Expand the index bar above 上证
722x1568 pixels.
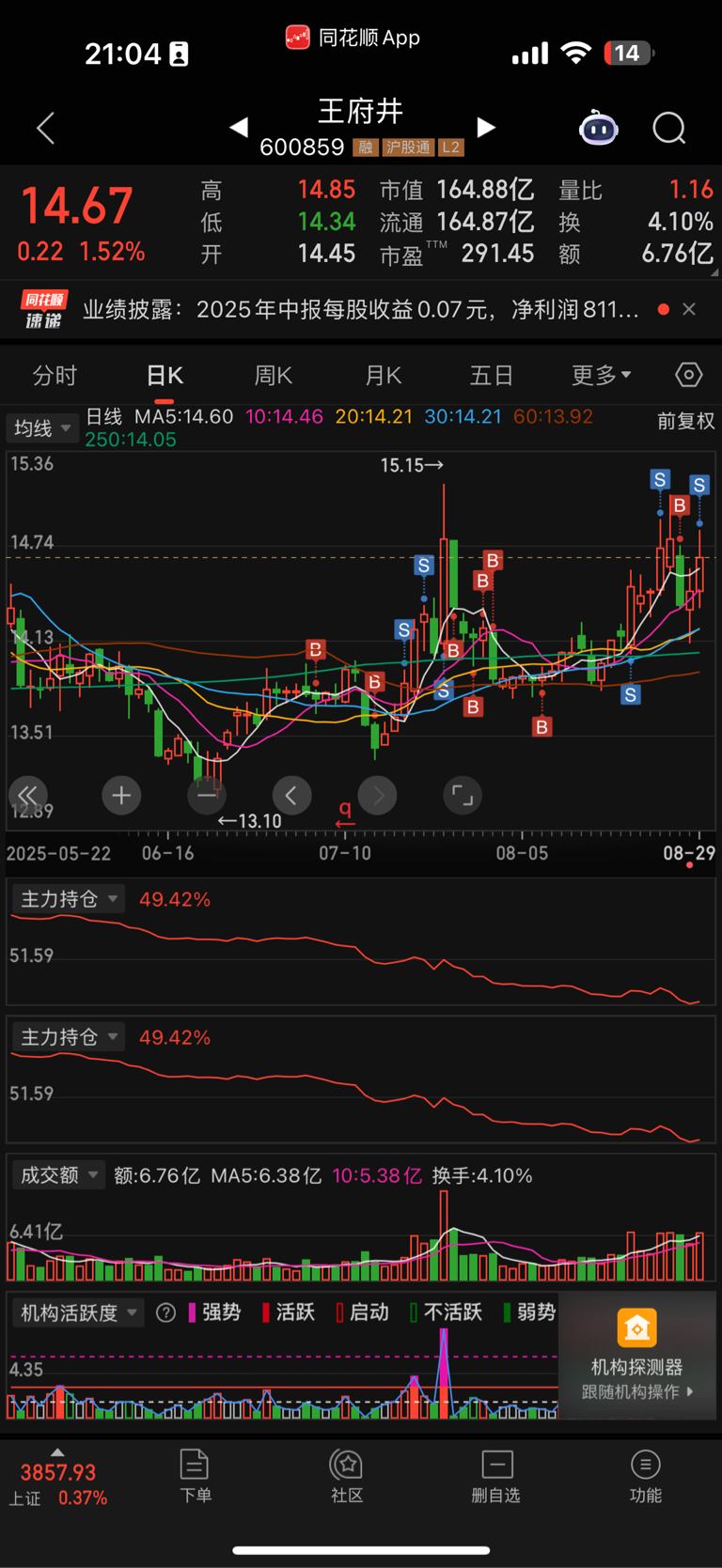coord(58,1452)
